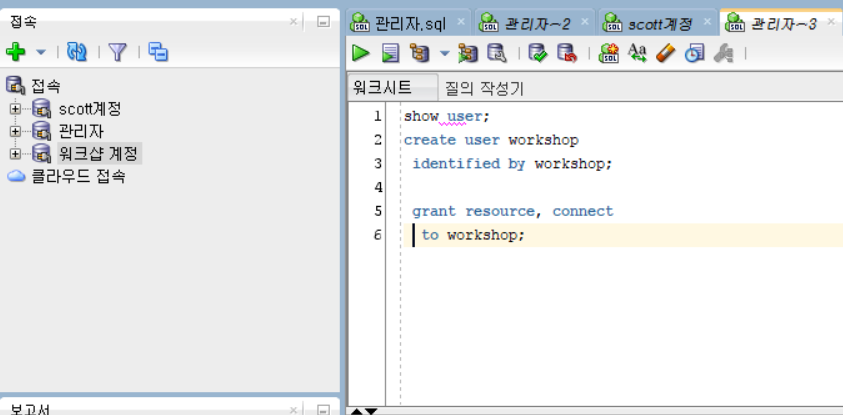Rollback changes with the rollback icon
Screen dimensions: 843x415
pos(567,53)
